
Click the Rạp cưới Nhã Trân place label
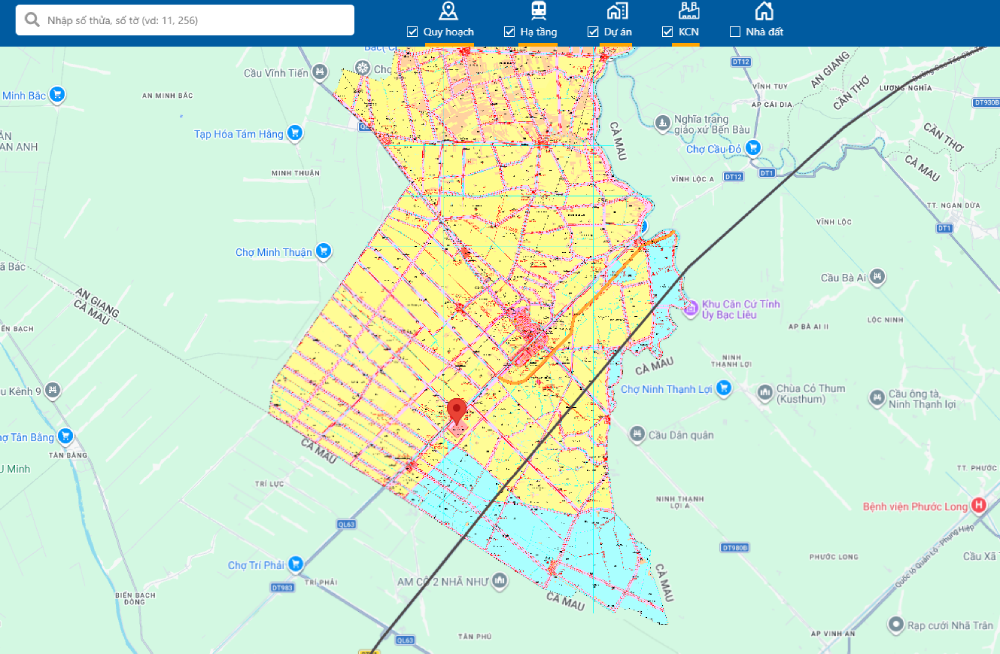point(944,626)
